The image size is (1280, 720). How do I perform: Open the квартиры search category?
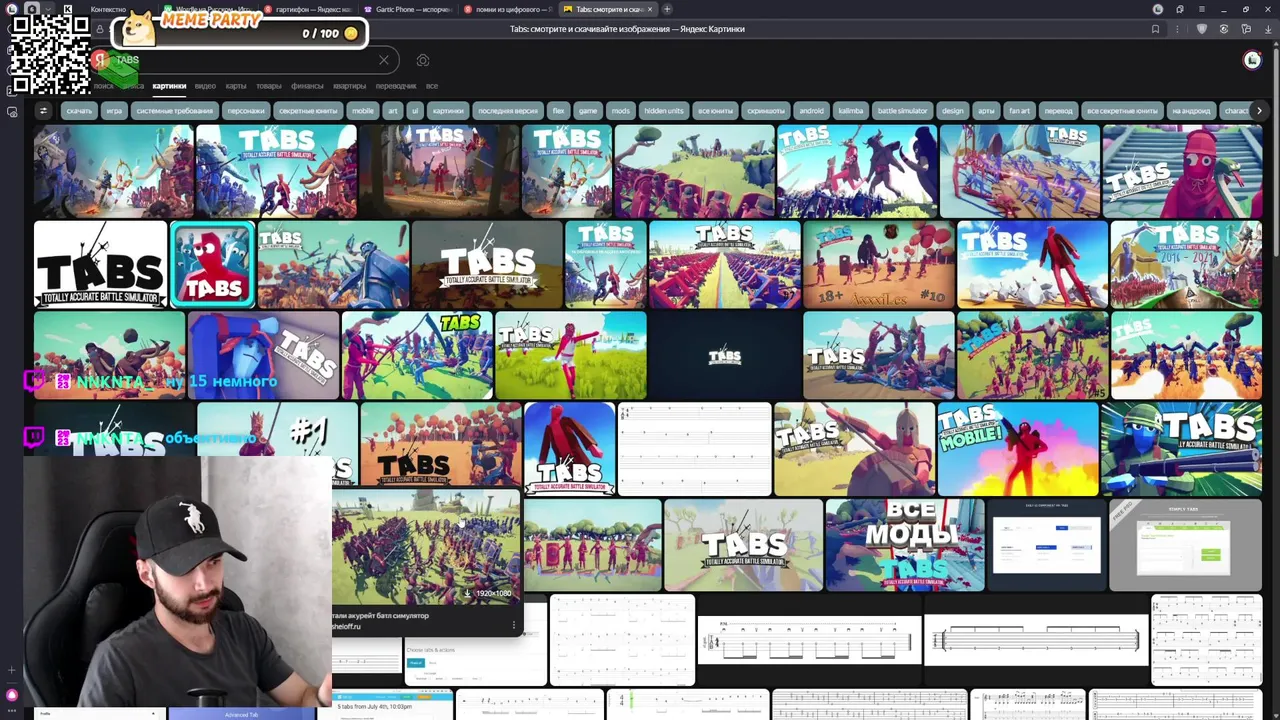click(350, 86)
